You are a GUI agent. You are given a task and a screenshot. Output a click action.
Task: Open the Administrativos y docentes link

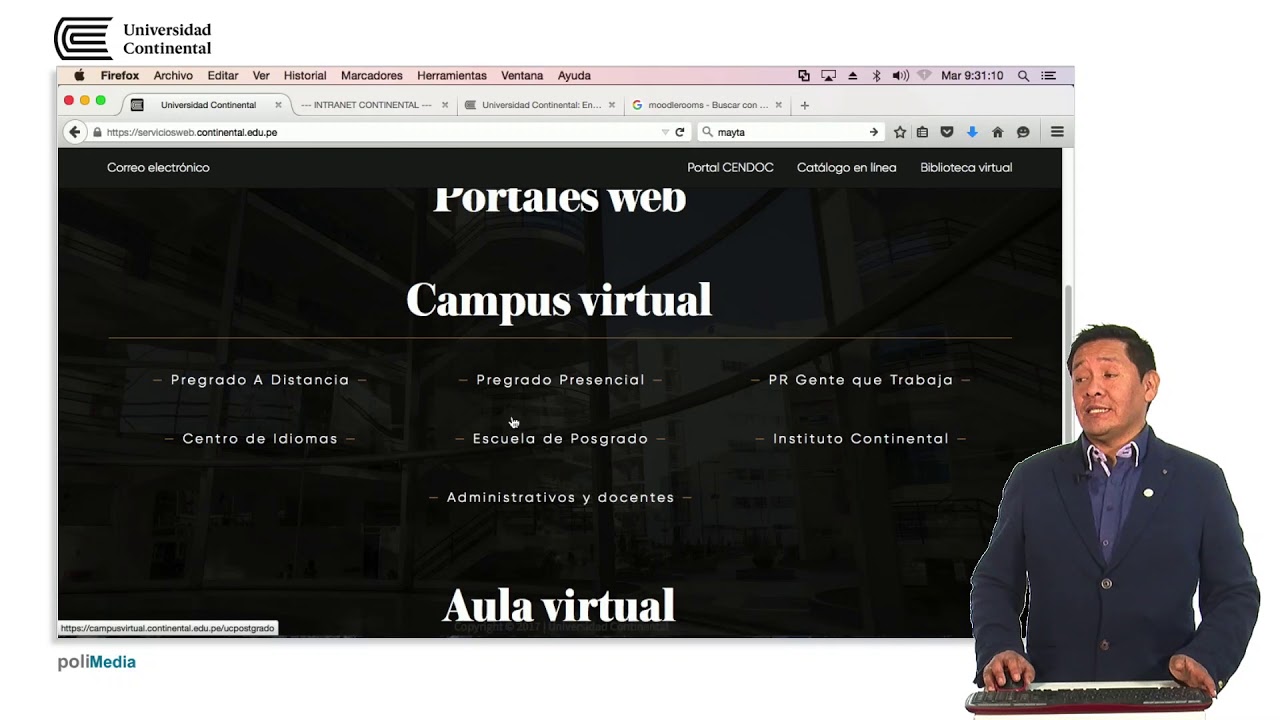click(x=560, y=498)
